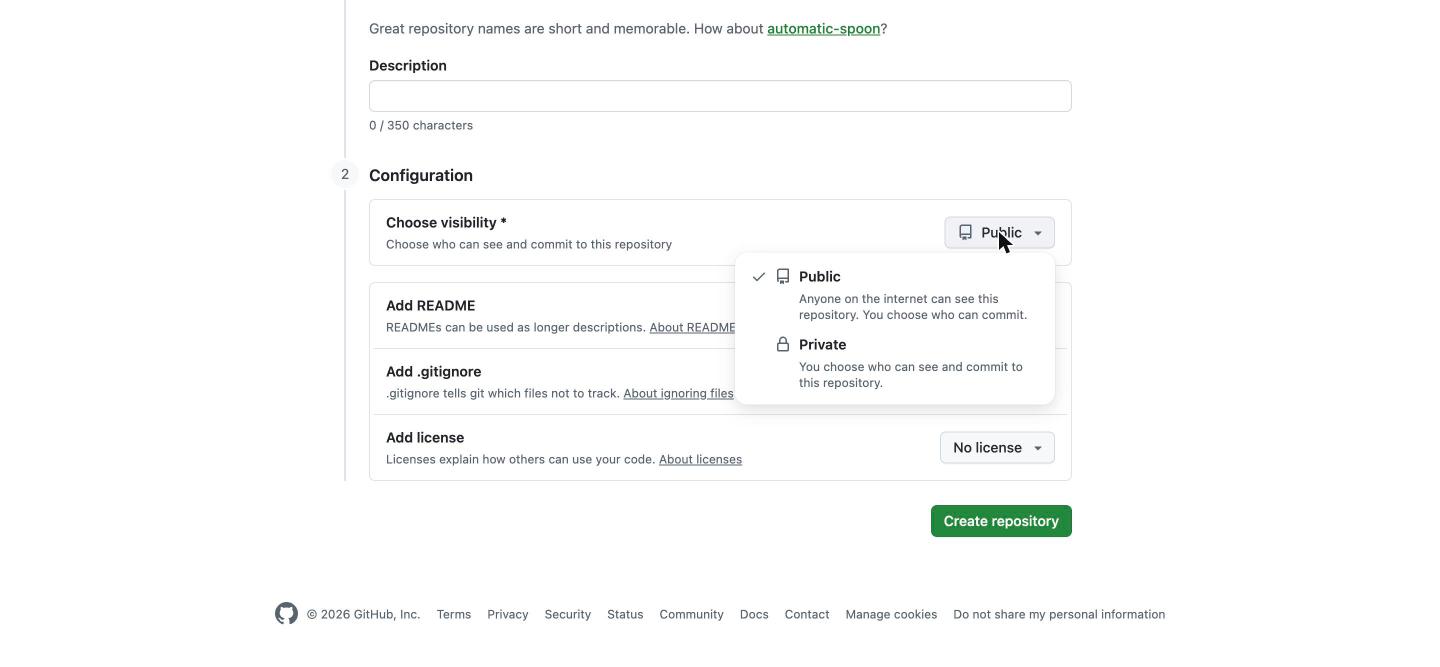This screenshot has width=1440, height=667.
Task: Open the Privacy footer link
Action: click(x=508, y=614)
